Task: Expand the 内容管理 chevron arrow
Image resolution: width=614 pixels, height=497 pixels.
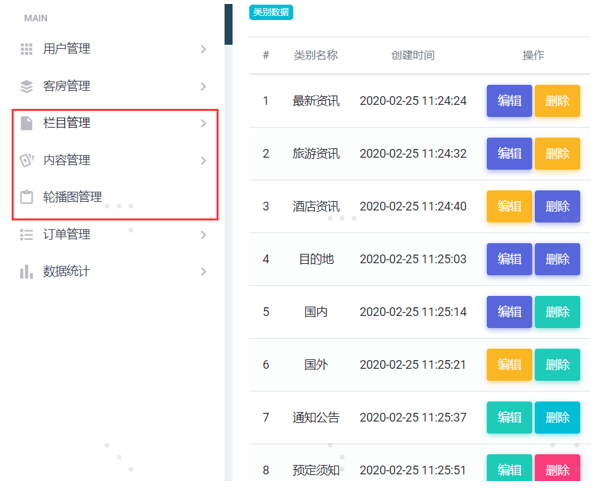Action: click(x=203, y=161)
